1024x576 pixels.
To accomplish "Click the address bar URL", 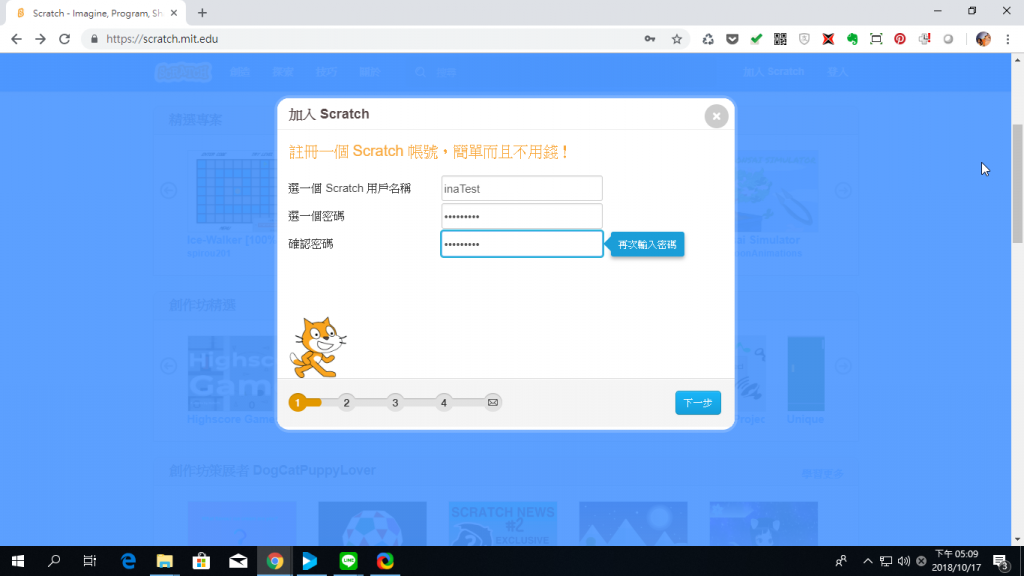I will tap(162, 39).
